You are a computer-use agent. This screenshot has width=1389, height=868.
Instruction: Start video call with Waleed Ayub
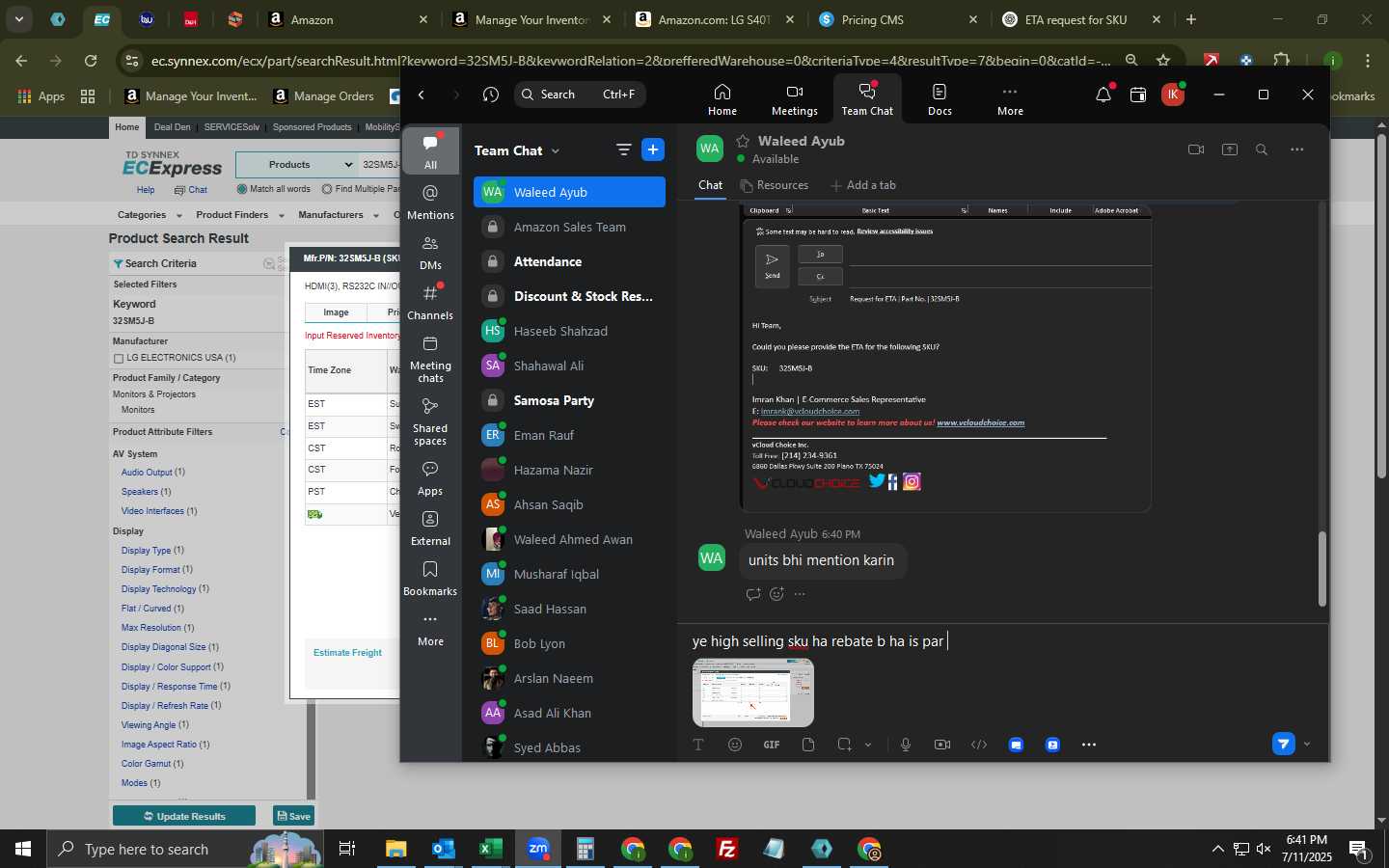coord(1196,149)
